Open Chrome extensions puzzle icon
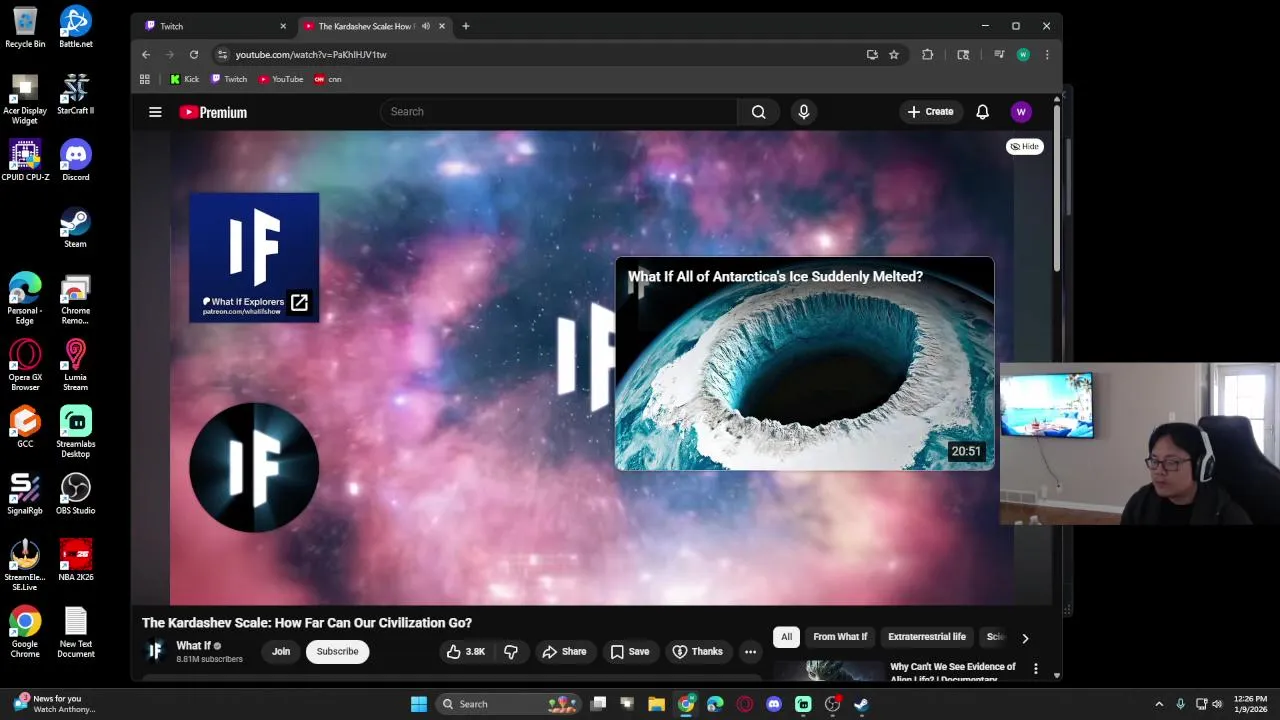1280x720 pixels. point(927,55)
